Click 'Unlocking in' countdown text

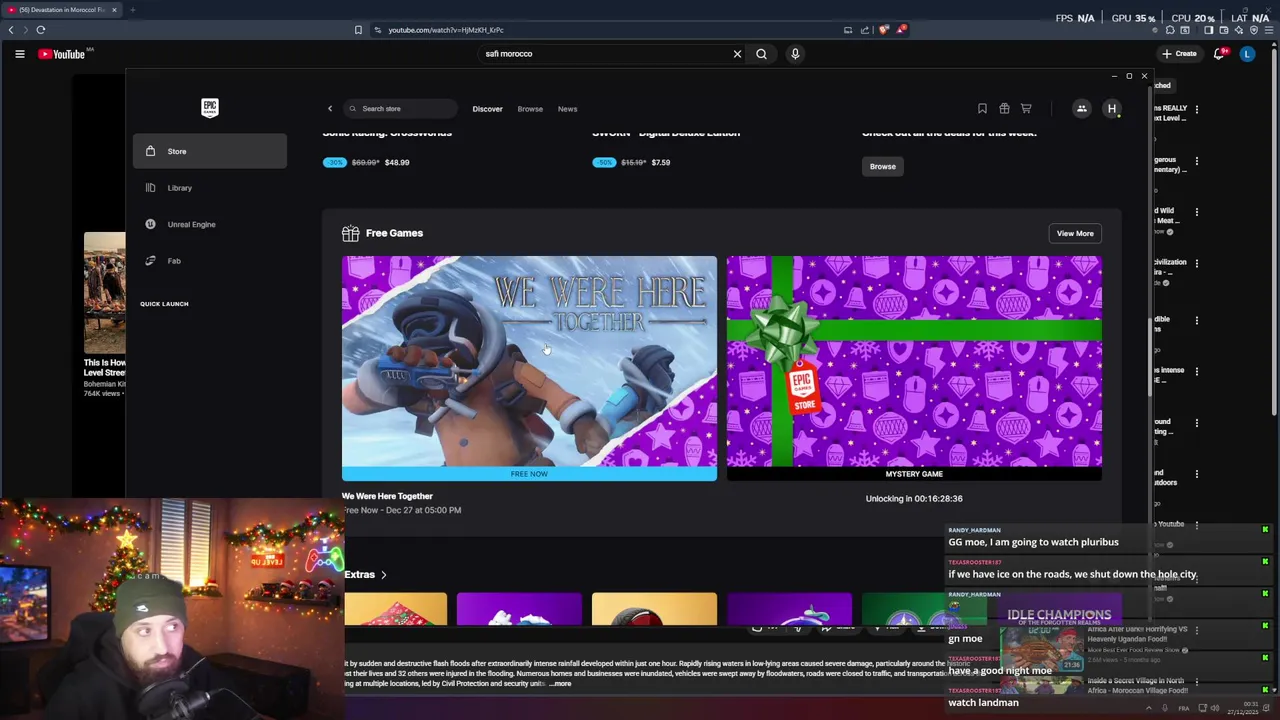click(x=914, y=498)
